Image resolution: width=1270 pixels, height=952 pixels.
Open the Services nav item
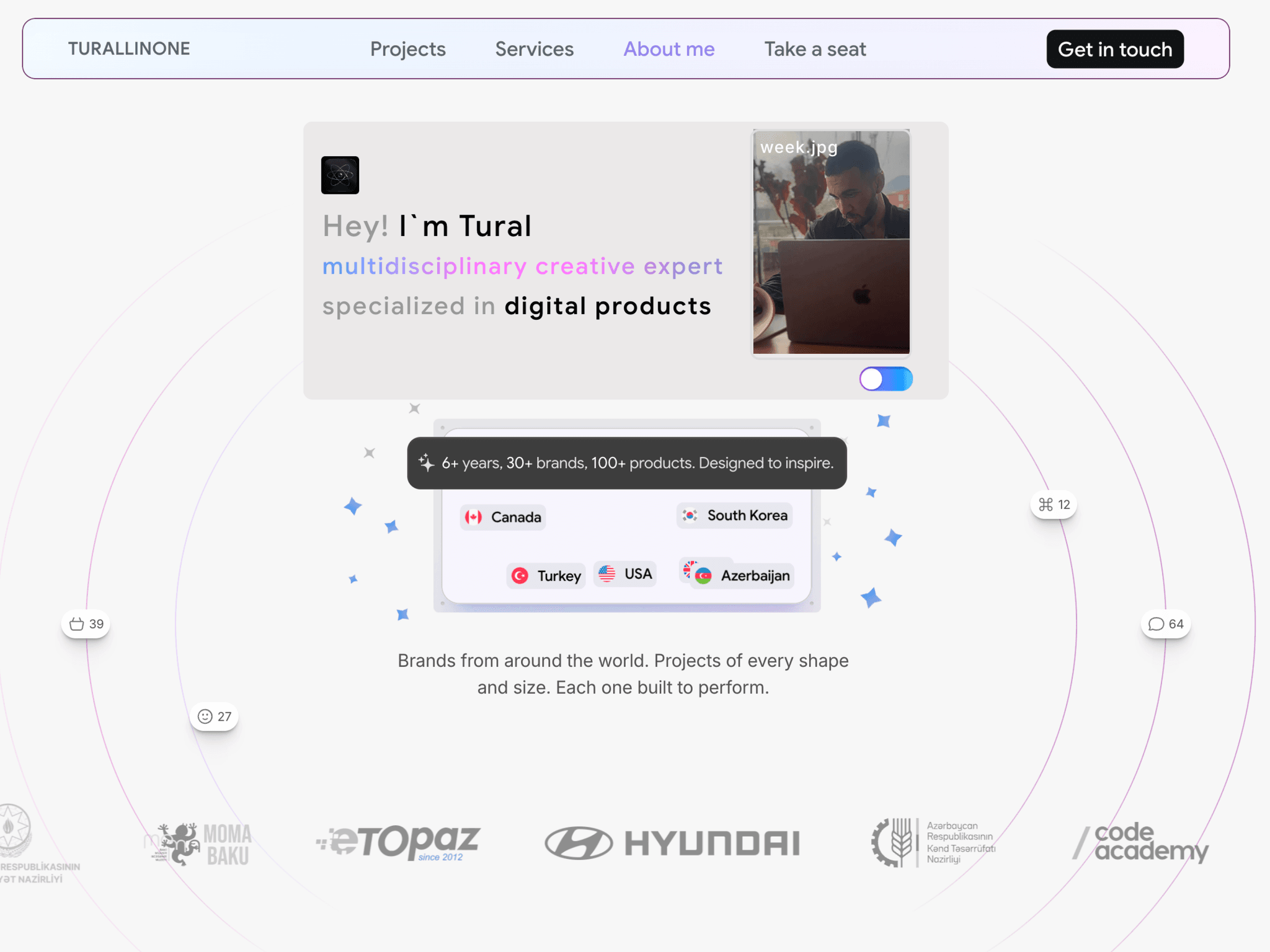click(535, 49)
